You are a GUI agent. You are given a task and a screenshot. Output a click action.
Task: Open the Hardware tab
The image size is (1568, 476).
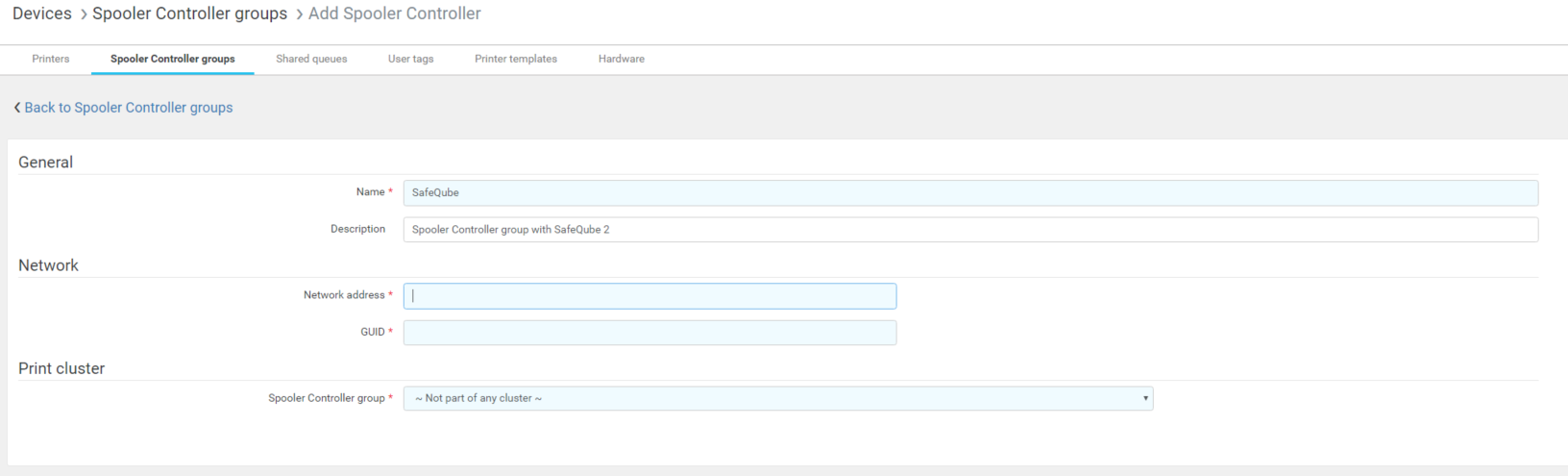pyautogui.click(x=621, y=59)
